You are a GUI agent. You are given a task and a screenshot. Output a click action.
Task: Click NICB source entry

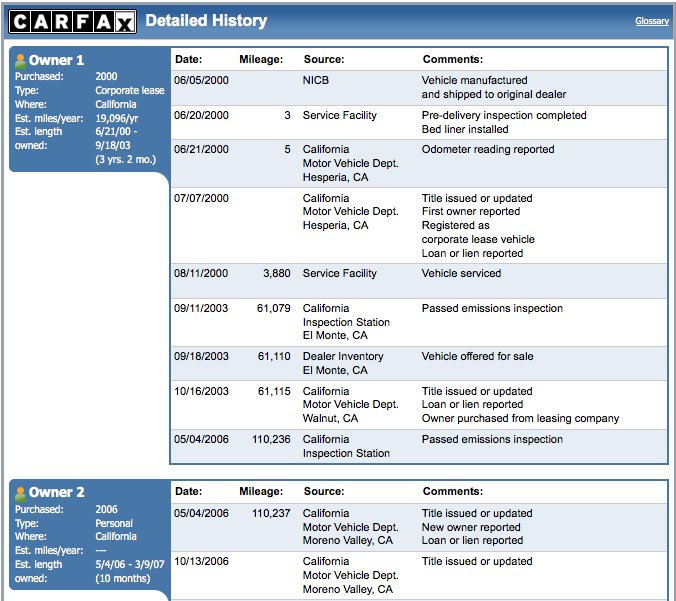pyautogui.click(x=316, y=80)
